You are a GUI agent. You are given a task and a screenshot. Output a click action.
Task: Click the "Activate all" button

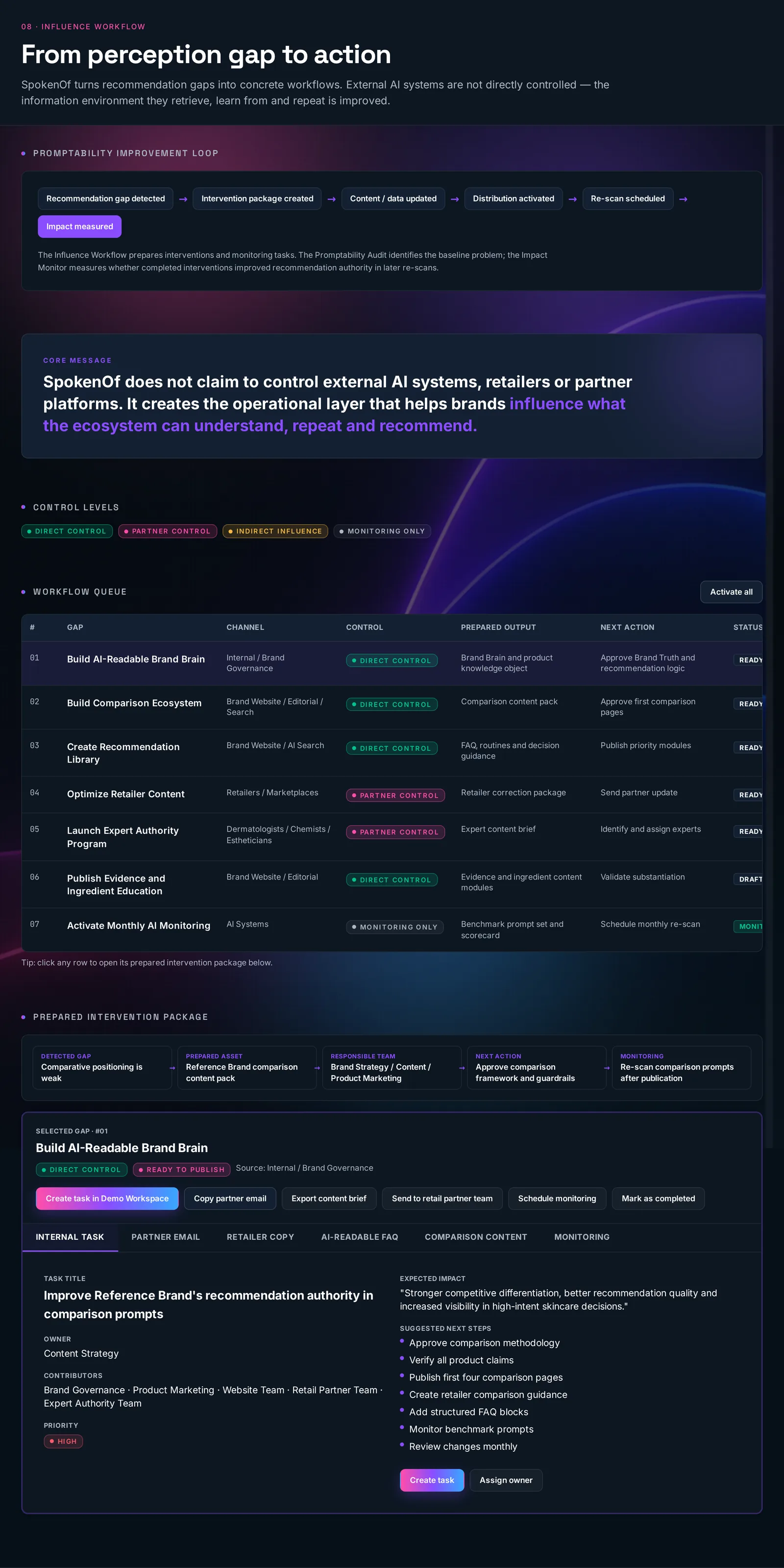[x=731, y=591]
